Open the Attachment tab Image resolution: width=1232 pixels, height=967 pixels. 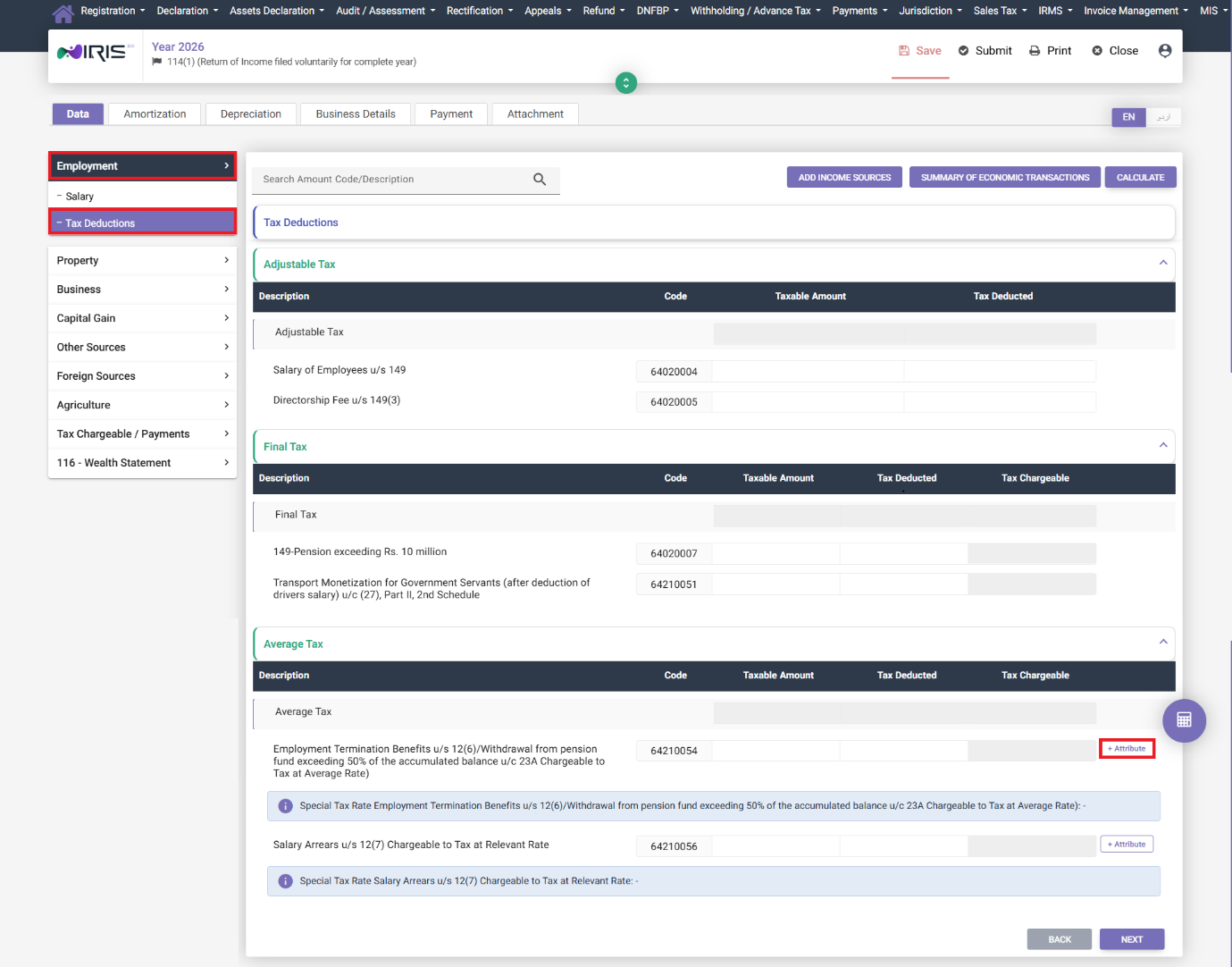[535, 114]
